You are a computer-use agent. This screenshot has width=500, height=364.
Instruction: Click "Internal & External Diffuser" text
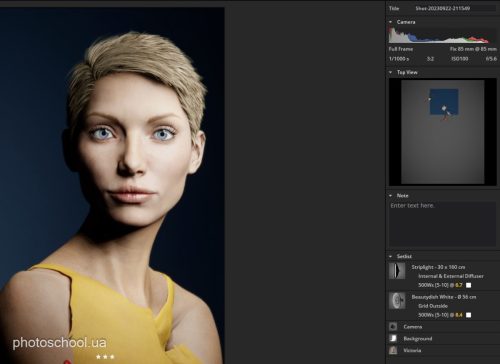451,276
